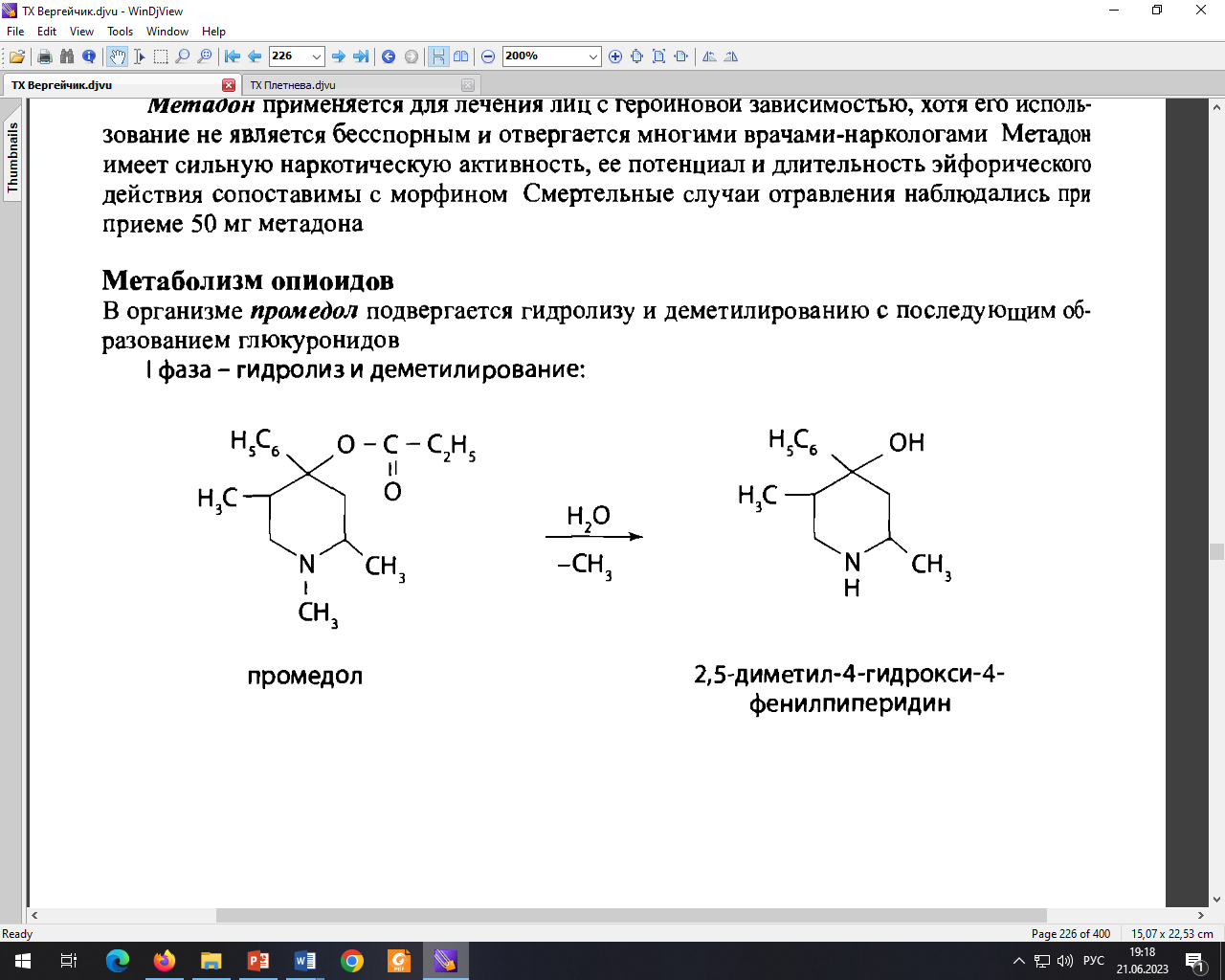The image size is (1225, 980).
Task: Click the zoom in plus icon
Action: 615,56
